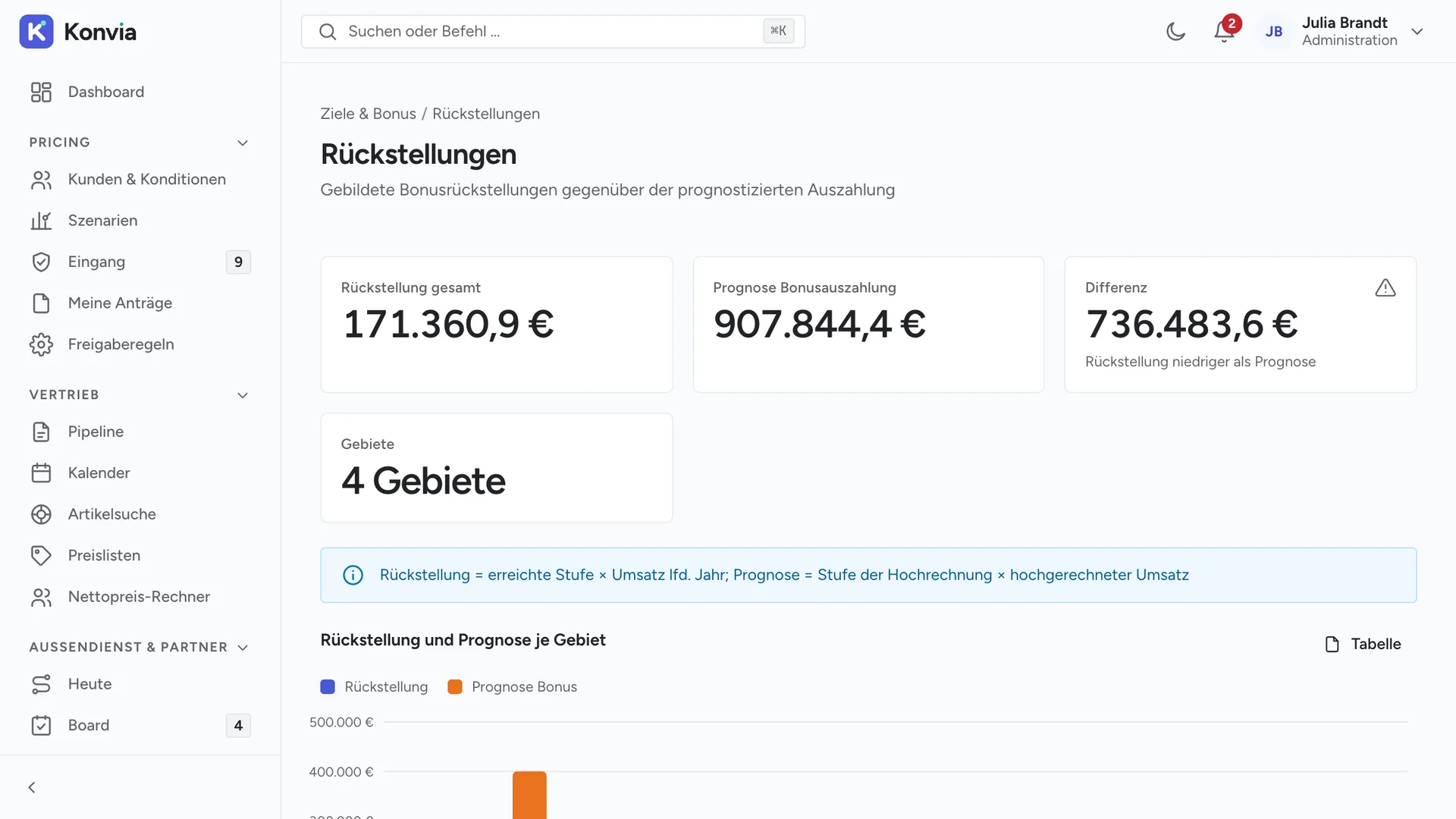The width and height of the screenshot is (1456, 819).
Task: Select the Preislisten tag icon
Action: [x=41, y=556]
